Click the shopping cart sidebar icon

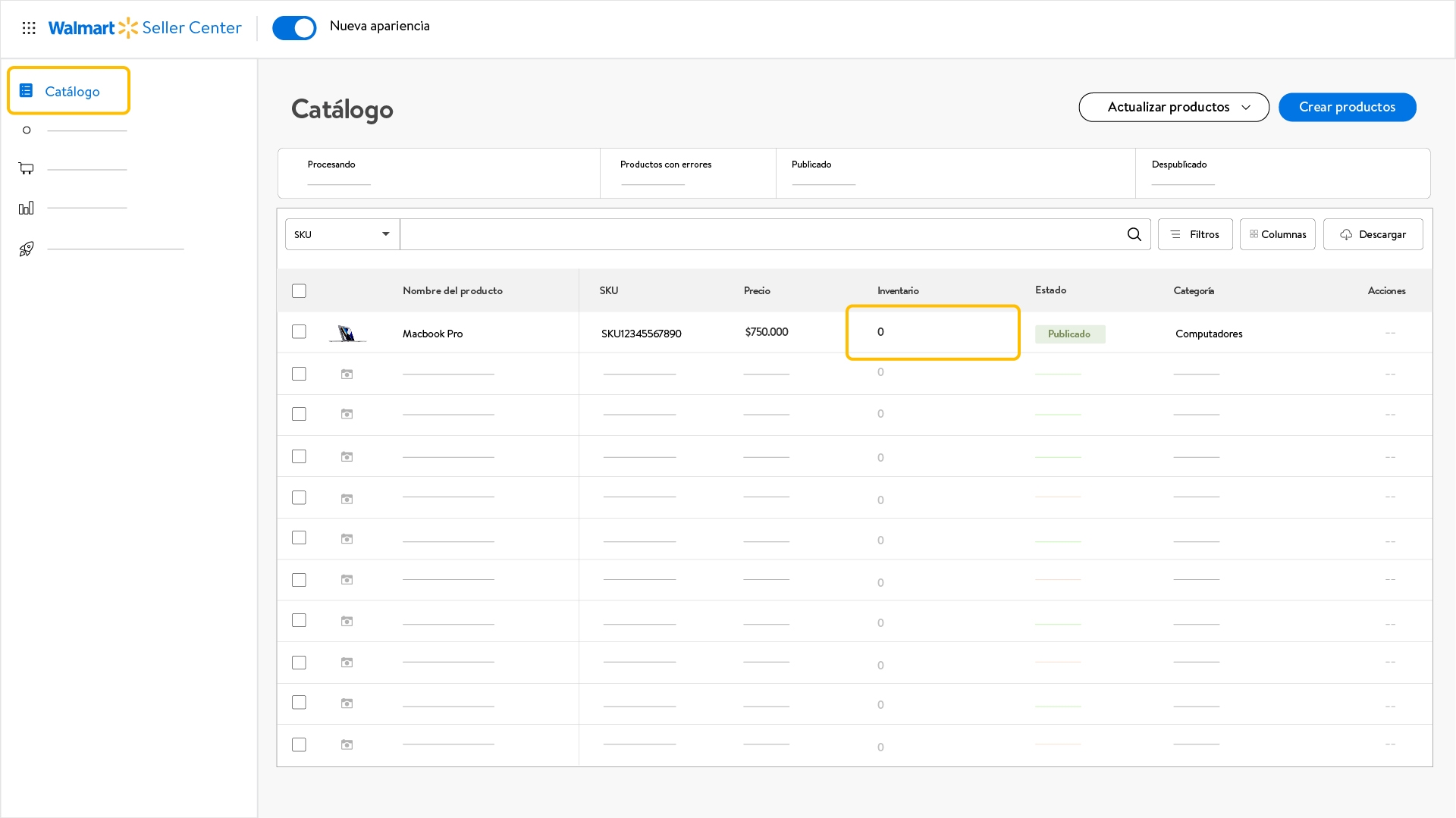(27, 168)
